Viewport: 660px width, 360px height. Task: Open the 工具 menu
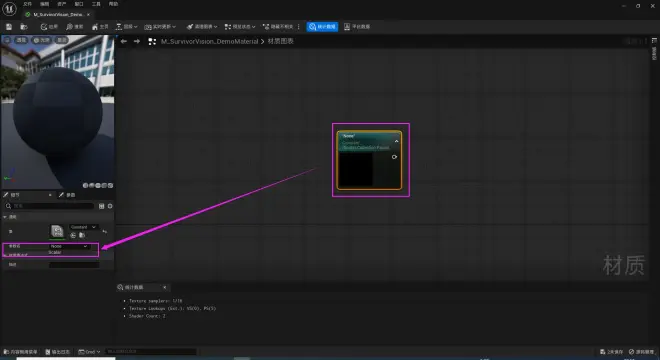[x=96, y=4]
